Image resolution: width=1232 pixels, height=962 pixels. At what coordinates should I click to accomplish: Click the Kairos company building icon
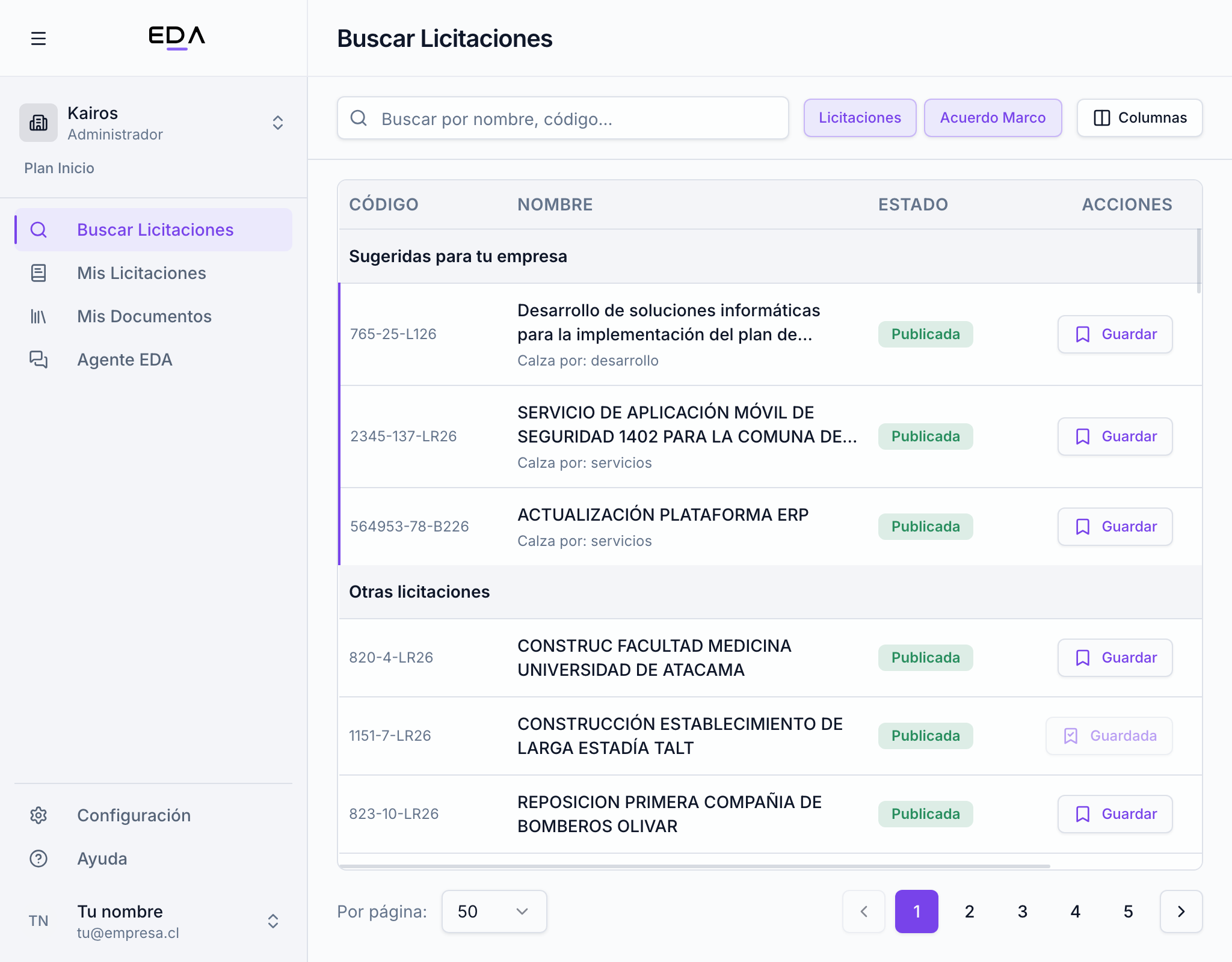[38, 123]
